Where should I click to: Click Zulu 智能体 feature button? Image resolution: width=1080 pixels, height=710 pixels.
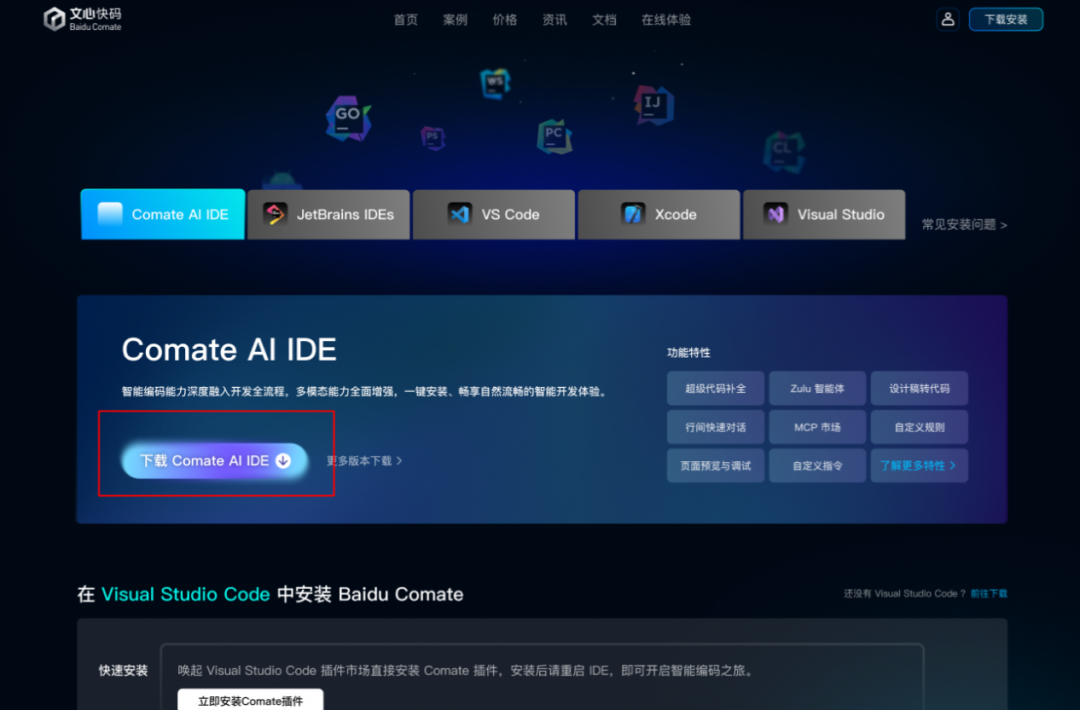(817, 388)
